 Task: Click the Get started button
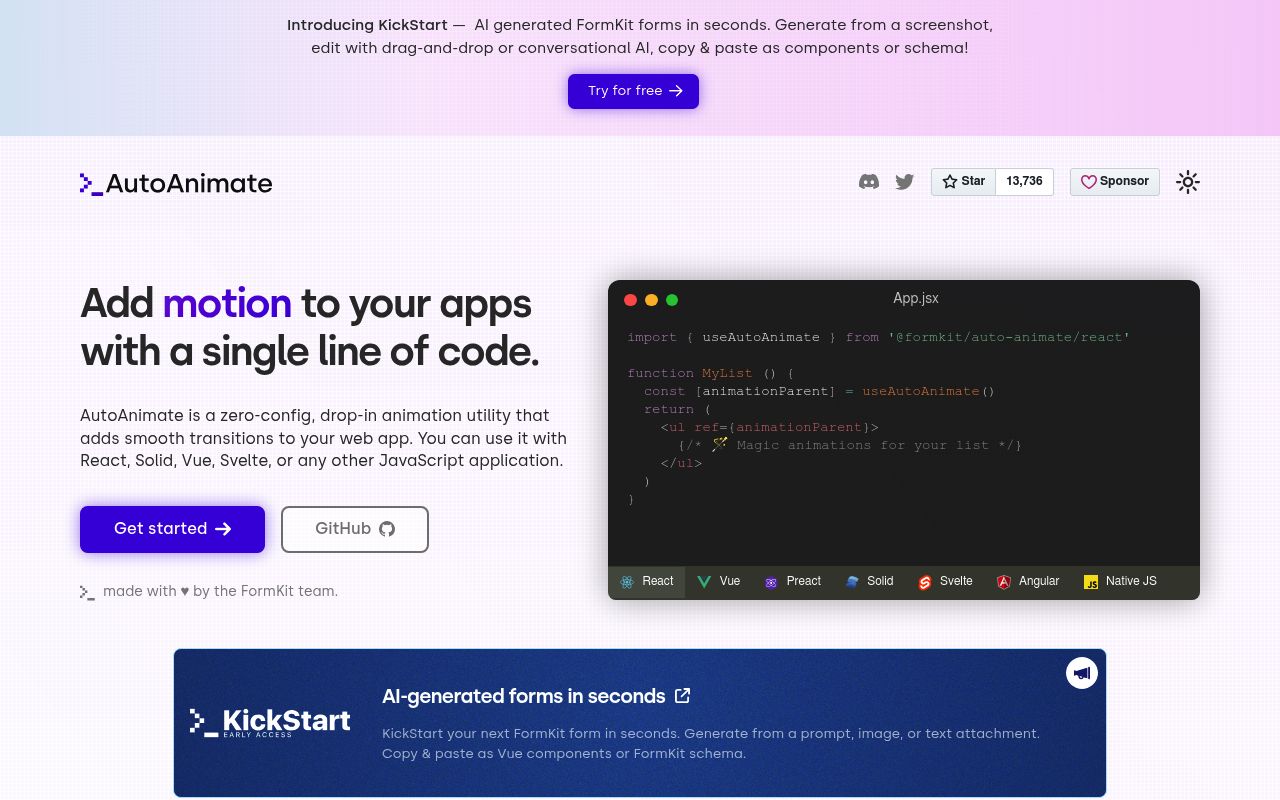click(x=172, y=529)
